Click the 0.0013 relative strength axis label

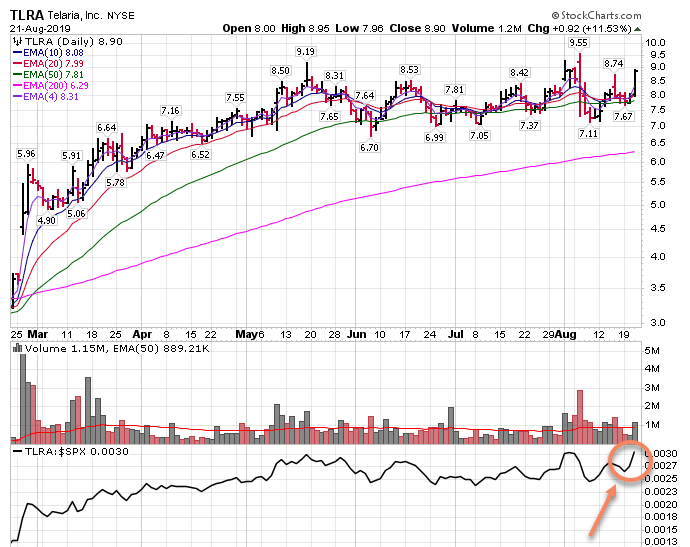pos(661,542)
